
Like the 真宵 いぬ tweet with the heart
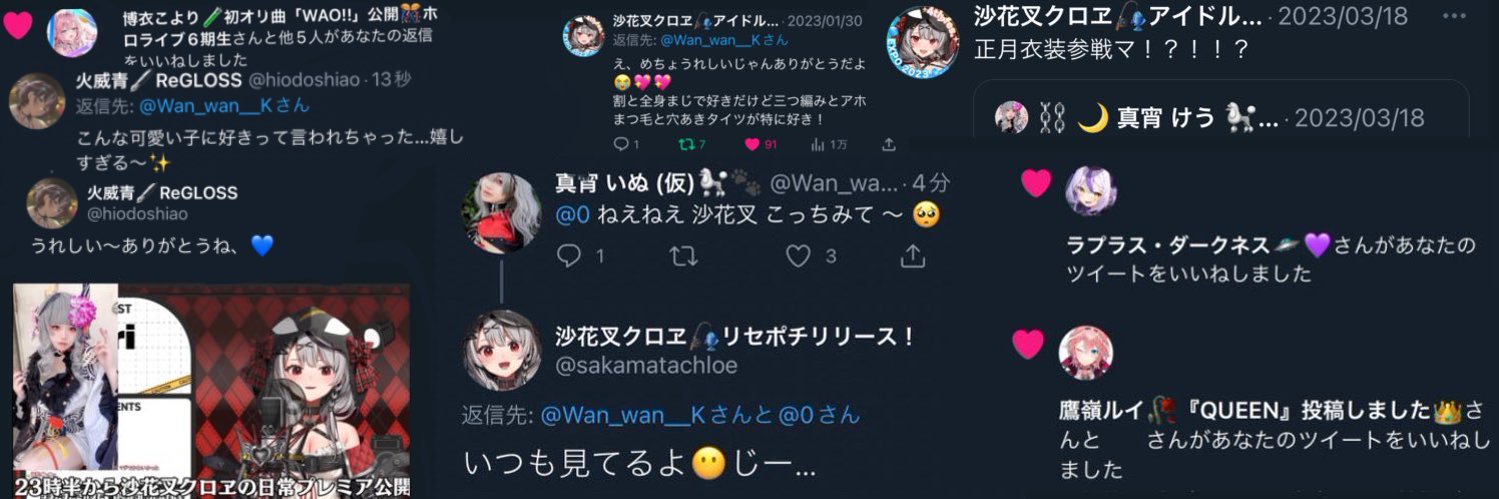(798, 257)
